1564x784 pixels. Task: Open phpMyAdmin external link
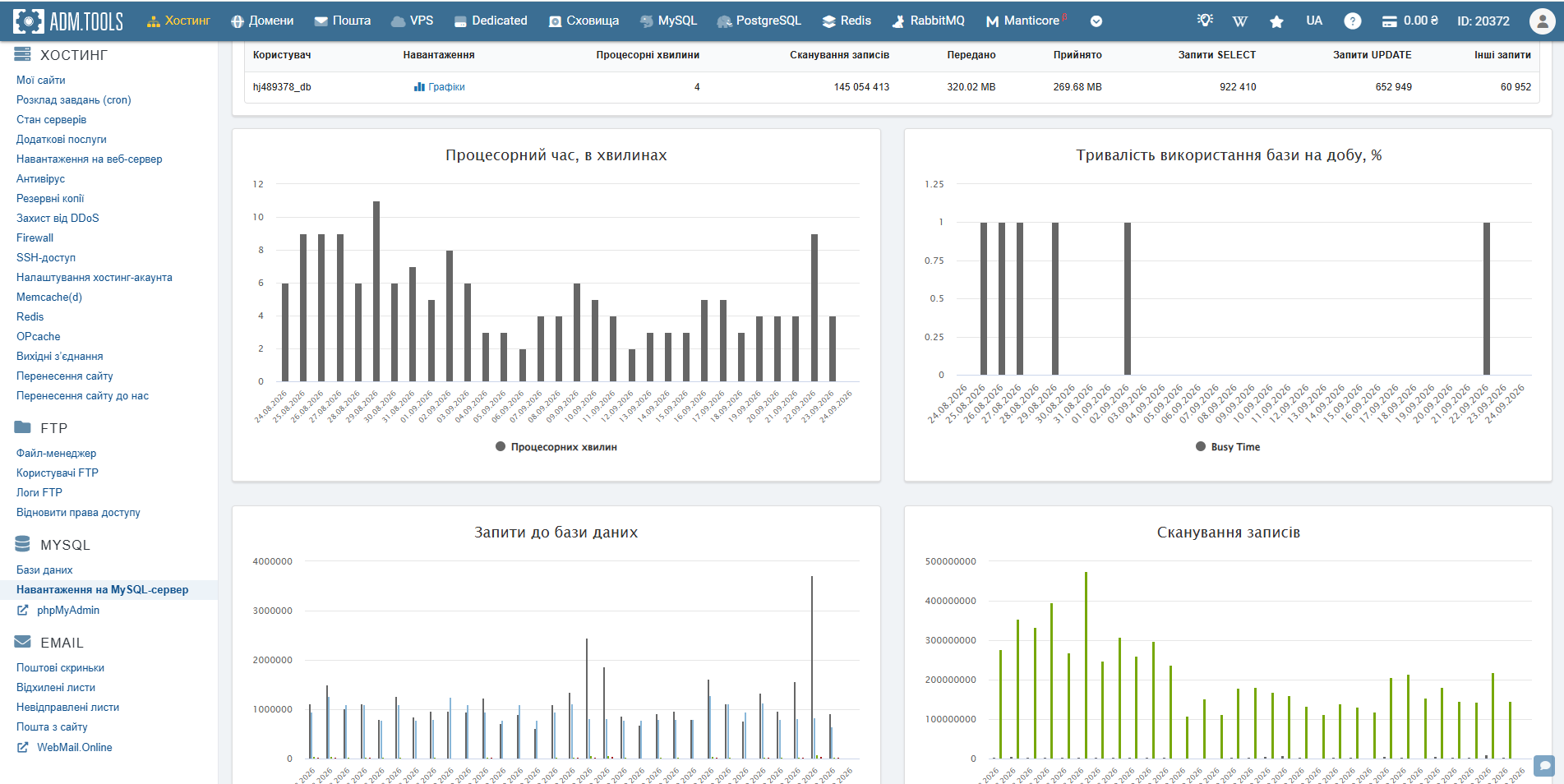58,610
